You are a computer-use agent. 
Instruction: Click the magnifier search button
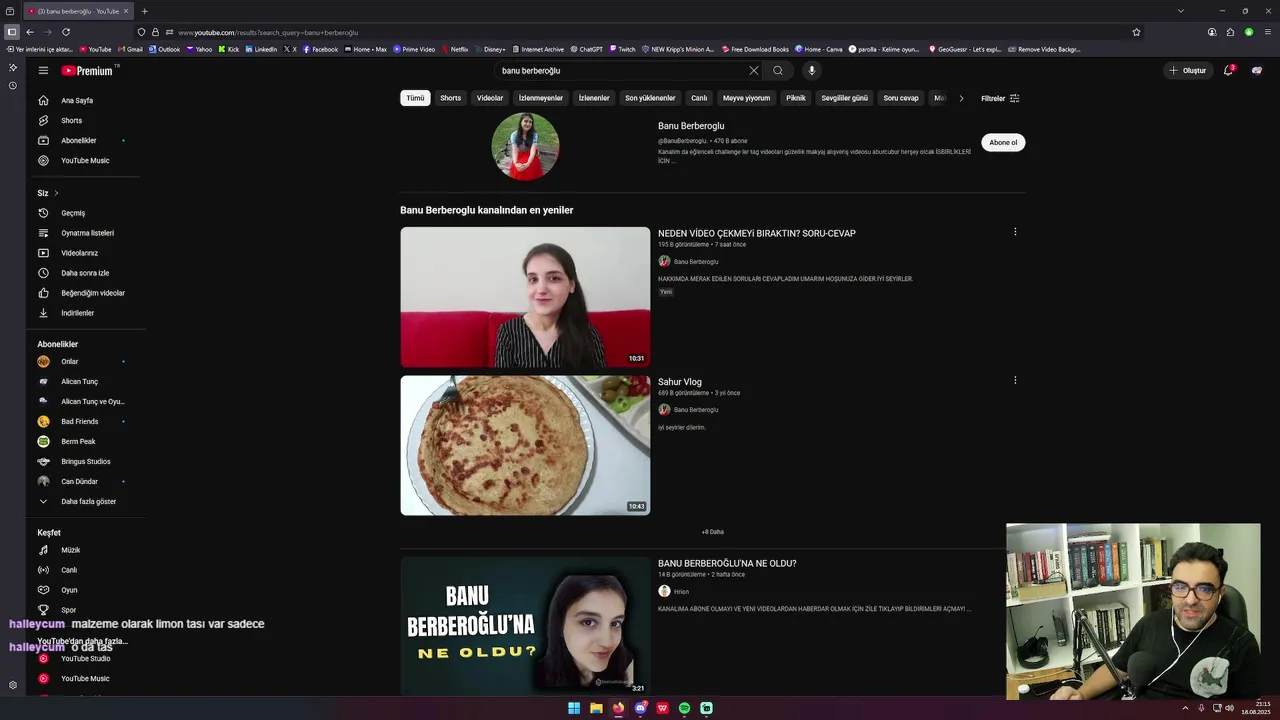[x=778, y=70]
